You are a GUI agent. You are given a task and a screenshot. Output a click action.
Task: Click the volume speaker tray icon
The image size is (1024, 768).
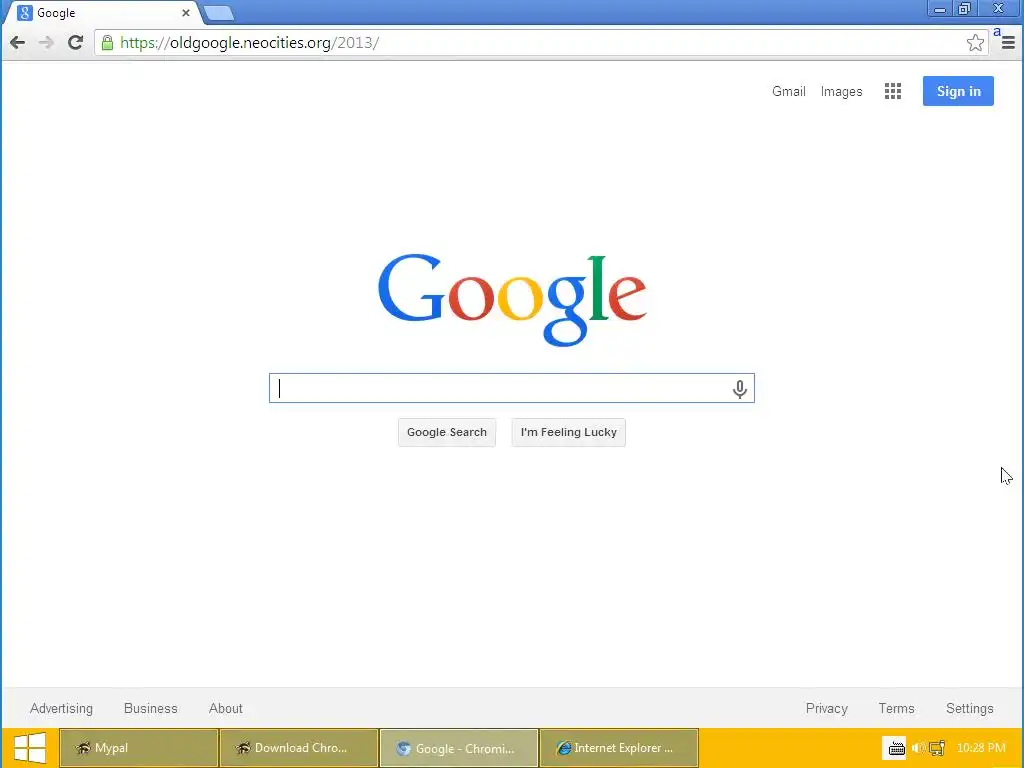tap(918, 748)
